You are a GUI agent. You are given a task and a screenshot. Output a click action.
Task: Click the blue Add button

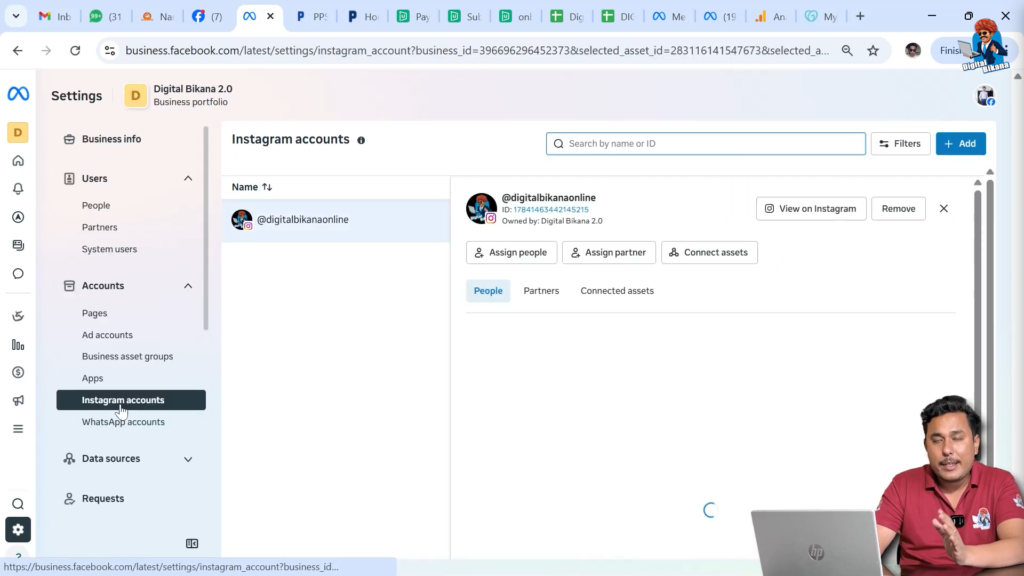pos(960,143)
